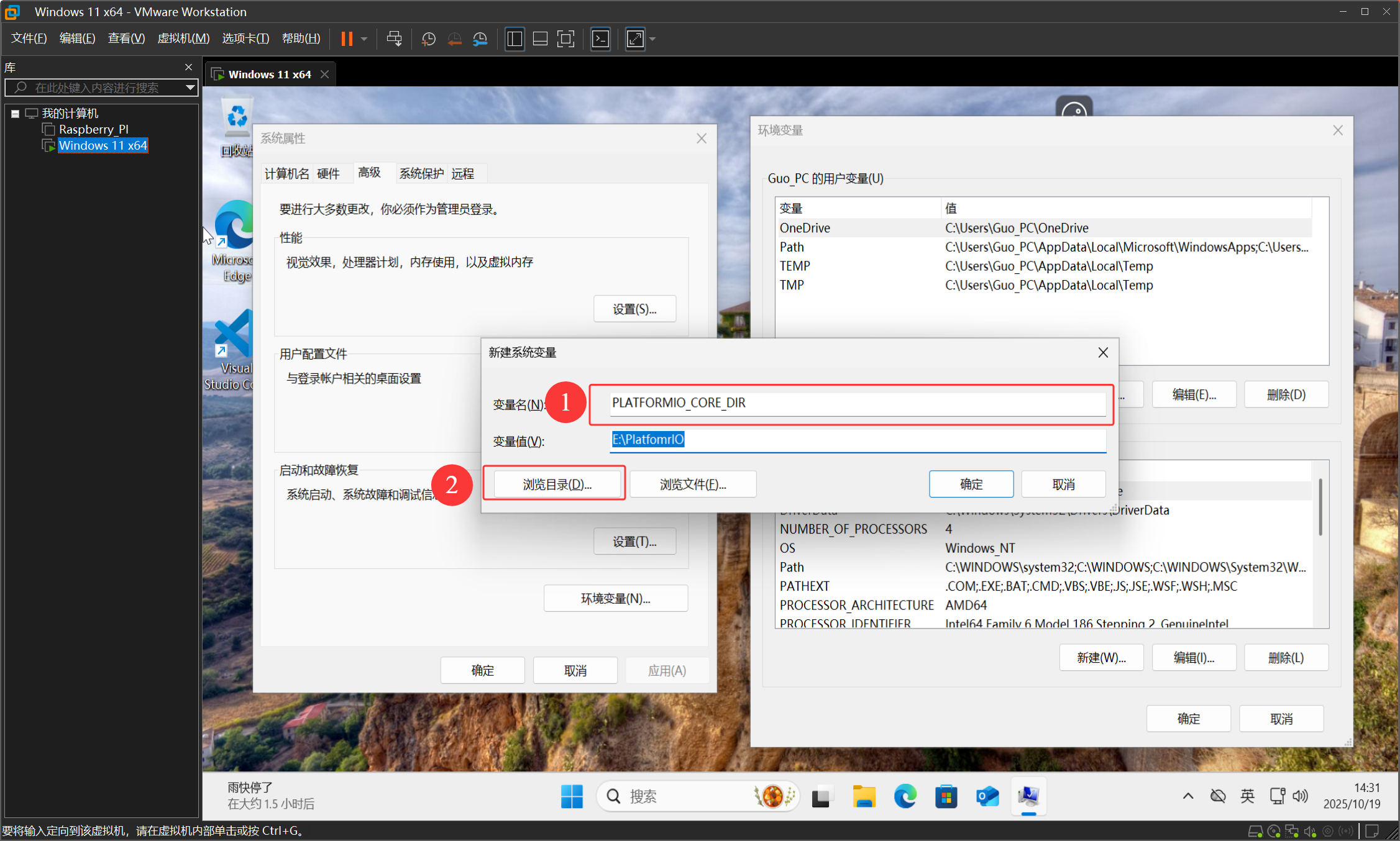The width and height of the screenshot is (1400, 841).
Task: Open Edge browser from the guest taskbar
Action: [x=905, y=796]
